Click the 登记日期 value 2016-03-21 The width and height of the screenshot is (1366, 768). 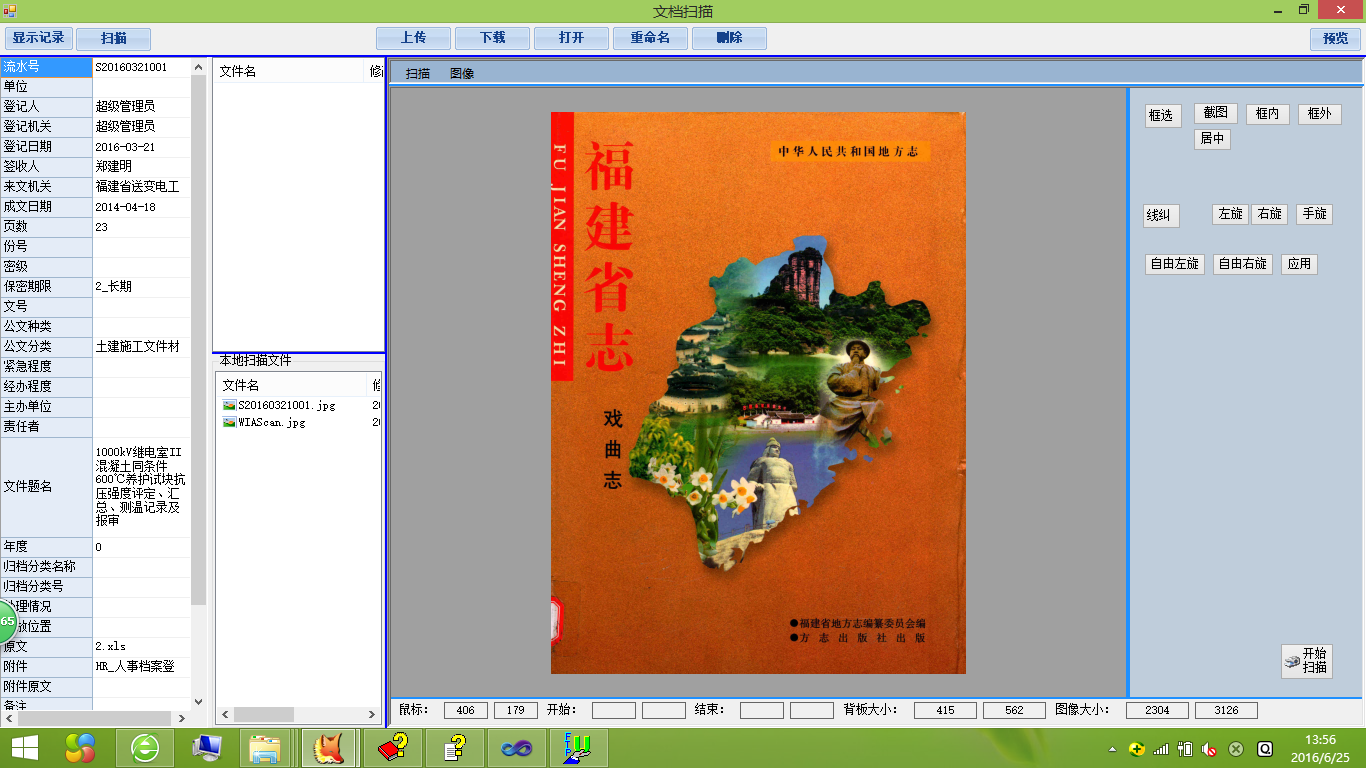(141, 147)
